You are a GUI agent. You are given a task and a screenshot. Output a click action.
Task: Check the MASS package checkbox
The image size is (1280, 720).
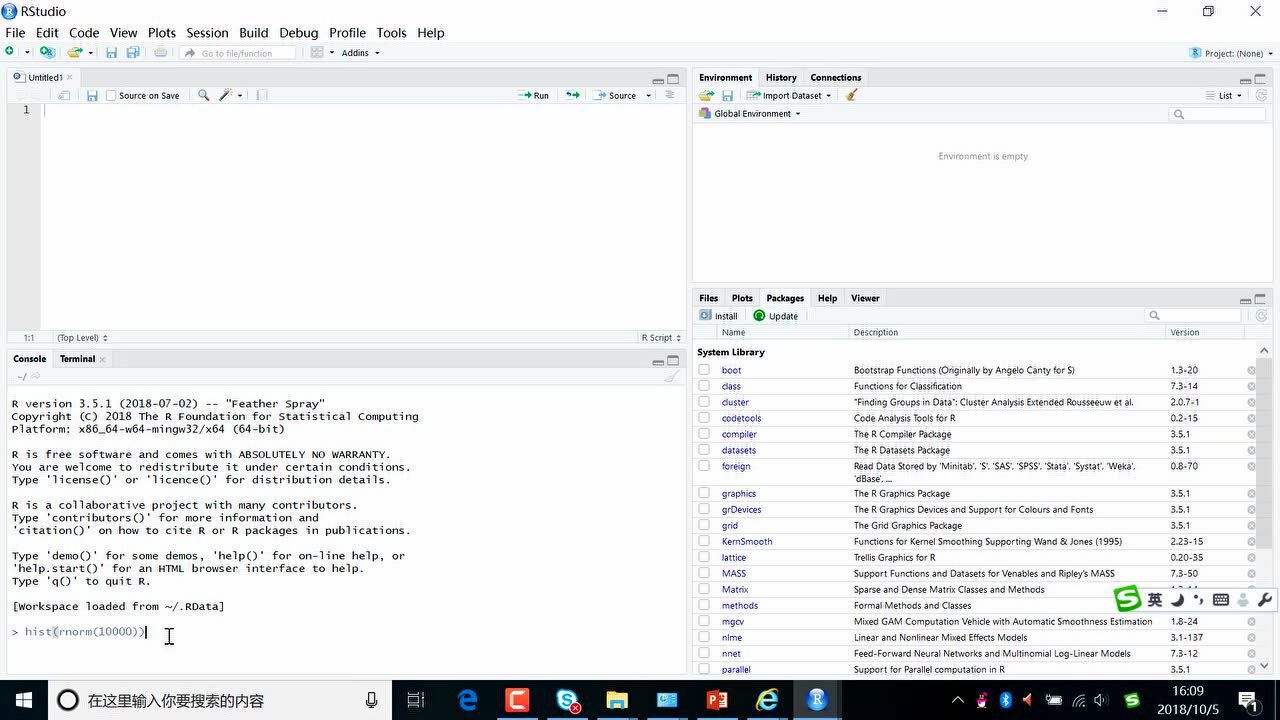(704, 573)
